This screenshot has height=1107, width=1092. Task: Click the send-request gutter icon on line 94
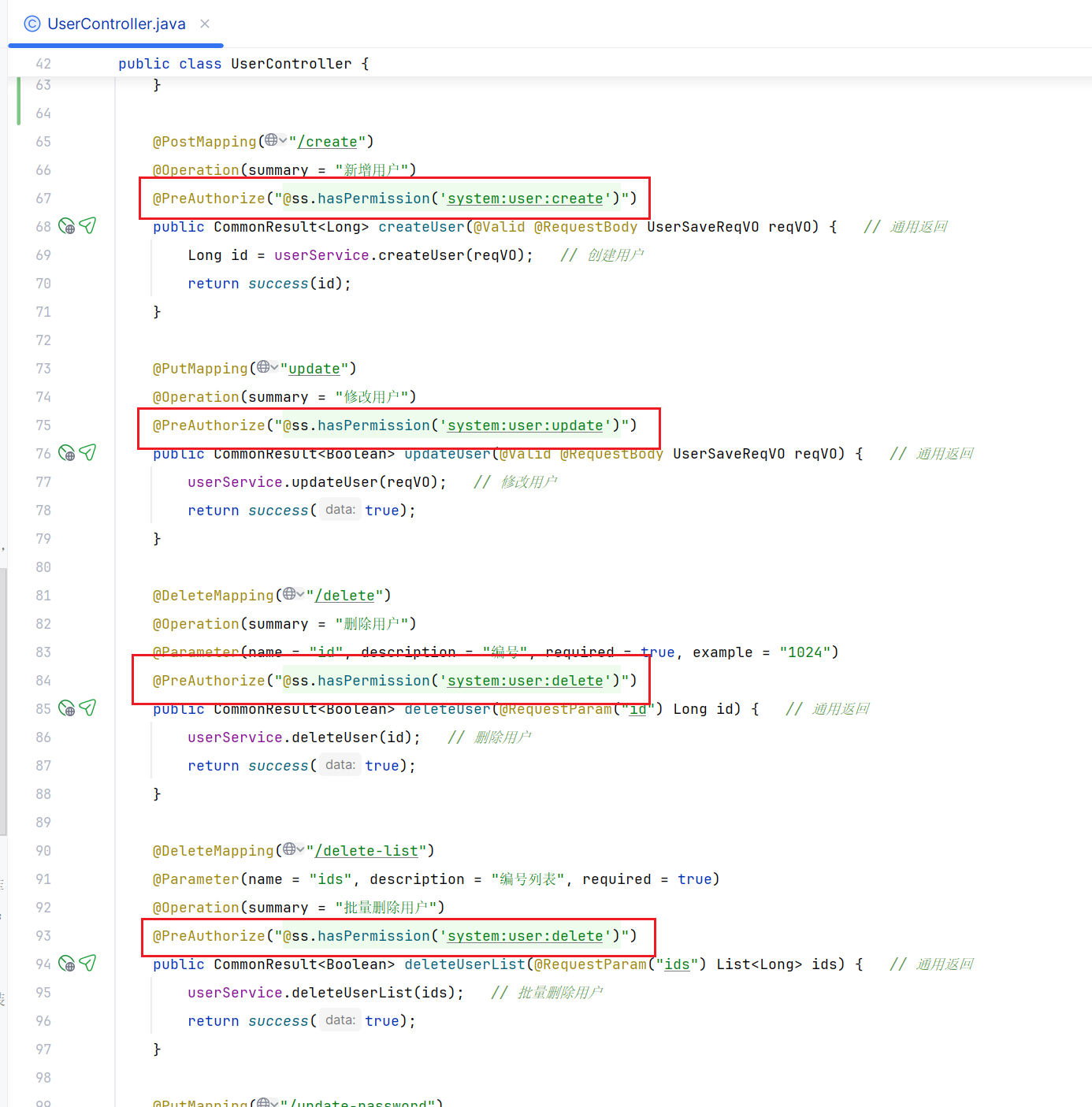pos(87,964)
